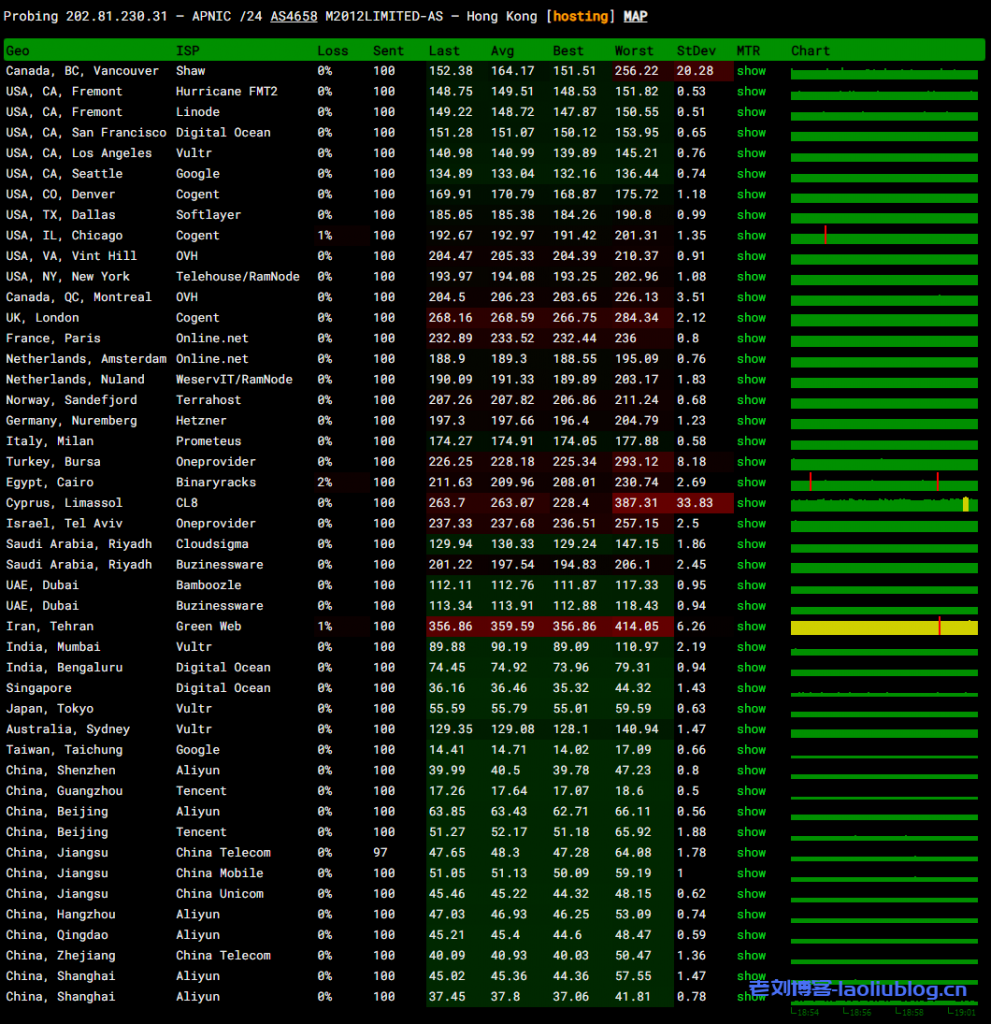991x1024 pixels.
Task: Click the Egypt, Cairo latency chart
Action: tap(884, 484)
